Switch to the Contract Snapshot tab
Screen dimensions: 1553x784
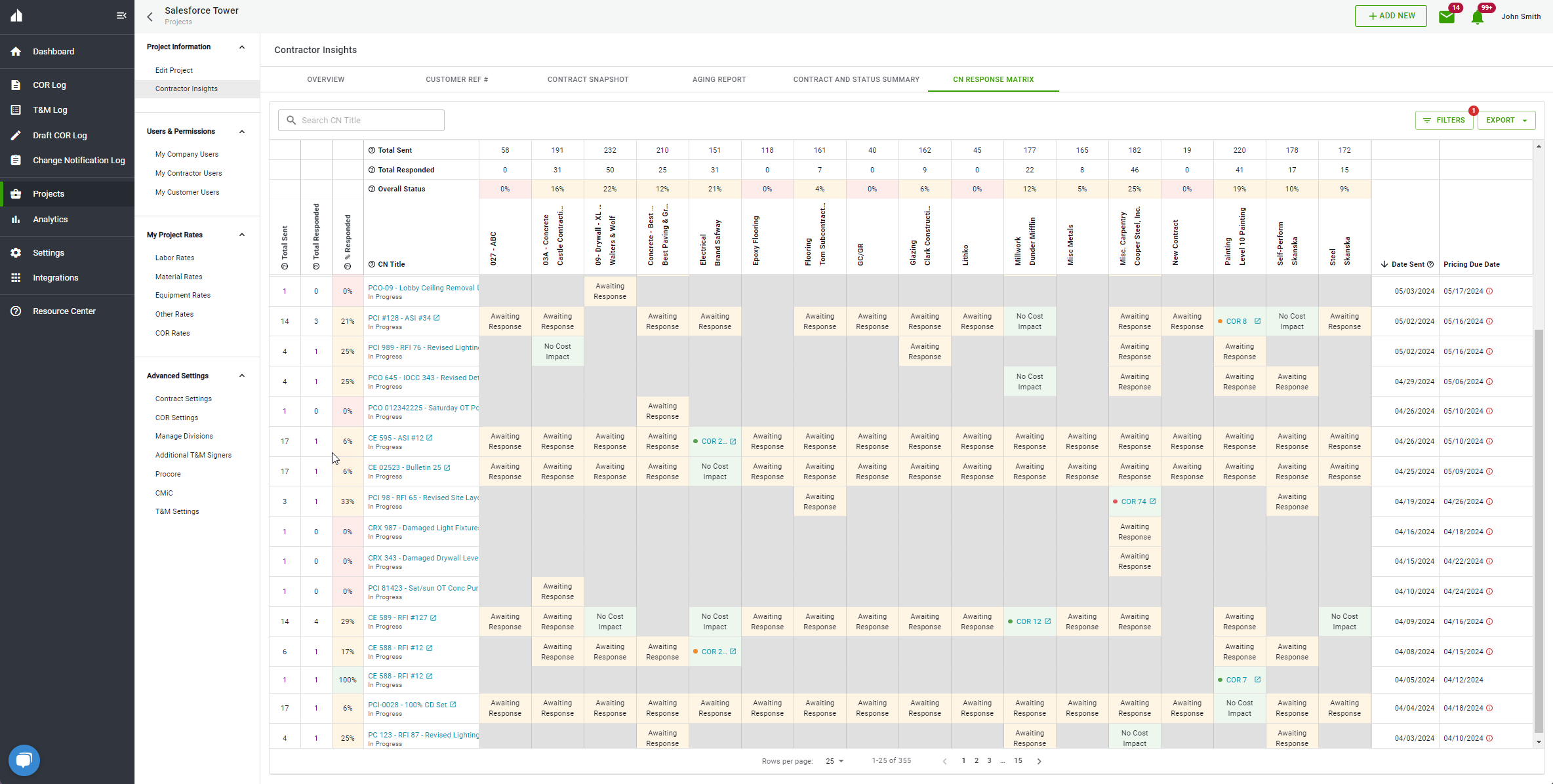587,79
